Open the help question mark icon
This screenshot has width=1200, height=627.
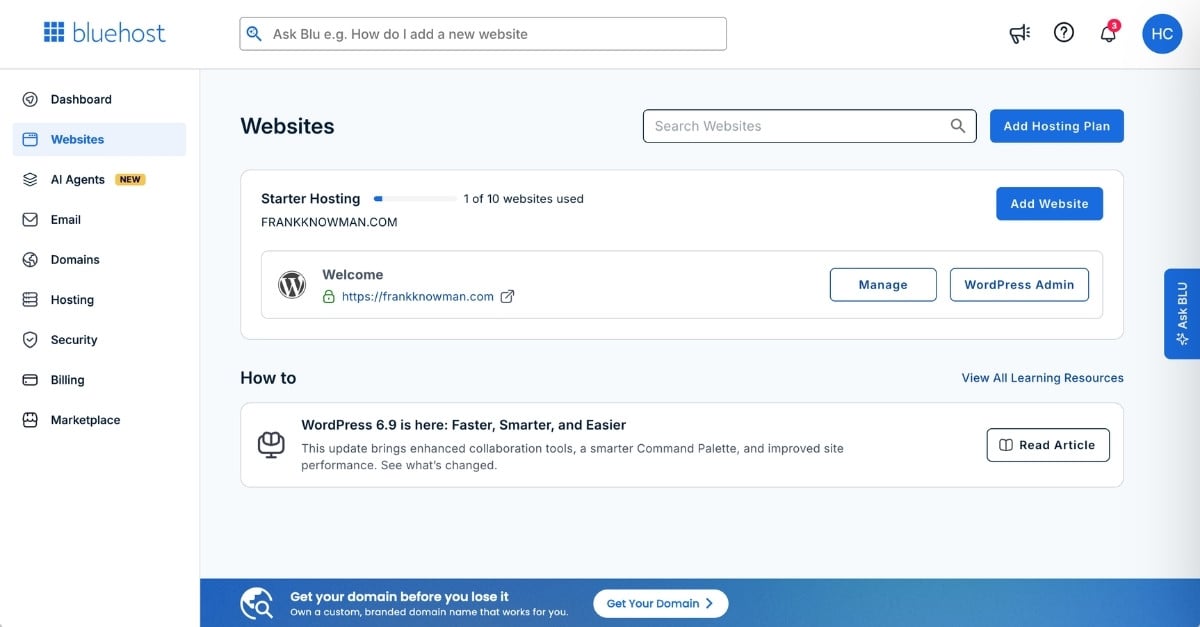[1064, 33]
